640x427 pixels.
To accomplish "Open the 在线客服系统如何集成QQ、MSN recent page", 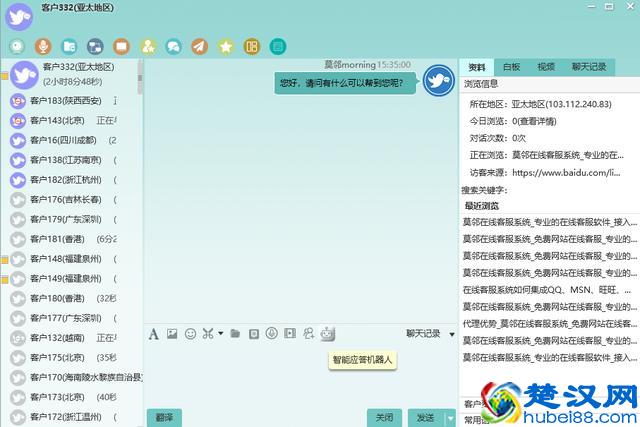I will (547, 290).
